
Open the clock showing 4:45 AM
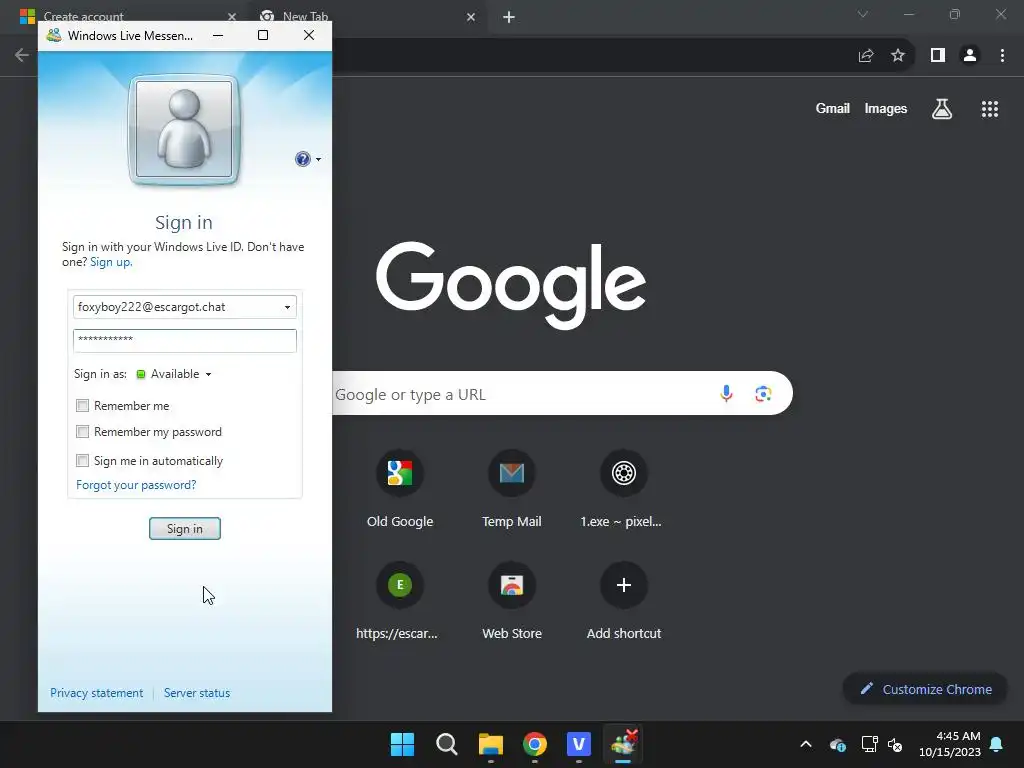[950, 744]
